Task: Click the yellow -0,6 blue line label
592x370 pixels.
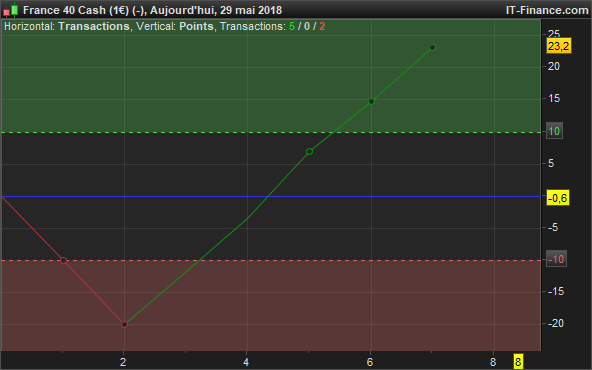Action: 558,198
